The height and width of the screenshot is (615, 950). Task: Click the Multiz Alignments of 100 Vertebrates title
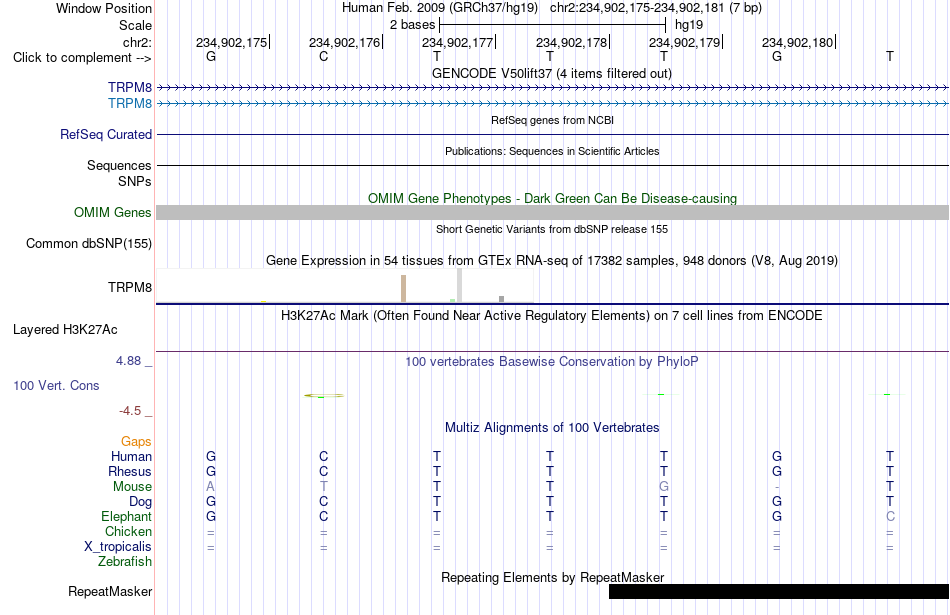[552, 427]
